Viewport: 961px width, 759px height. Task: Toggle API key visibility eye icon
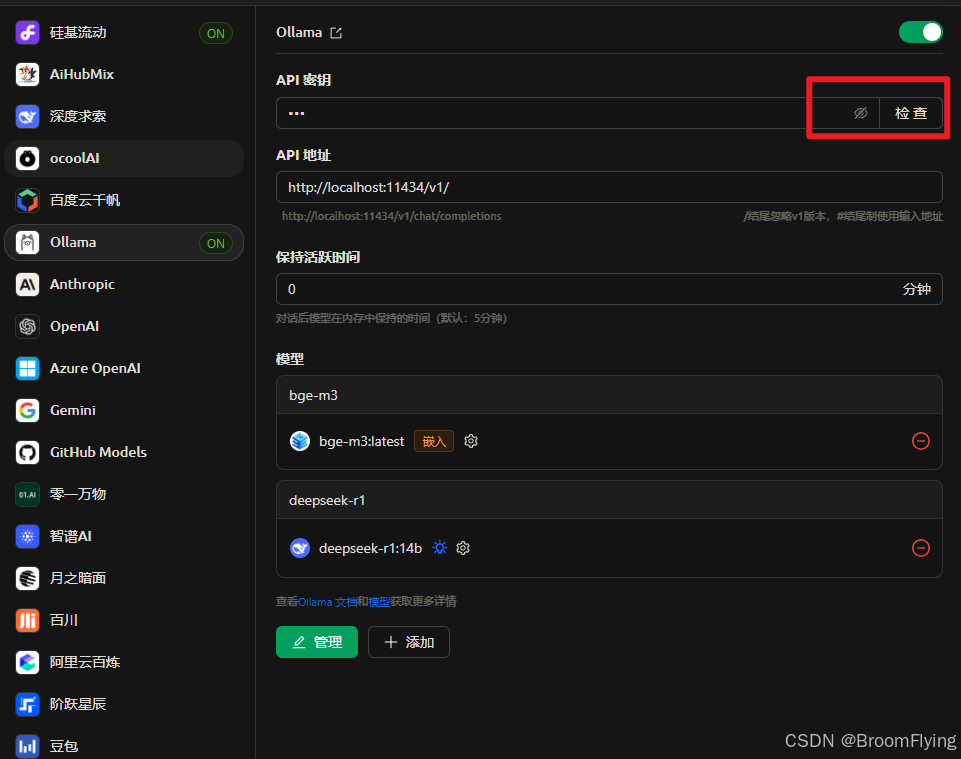tap(860, 113)
